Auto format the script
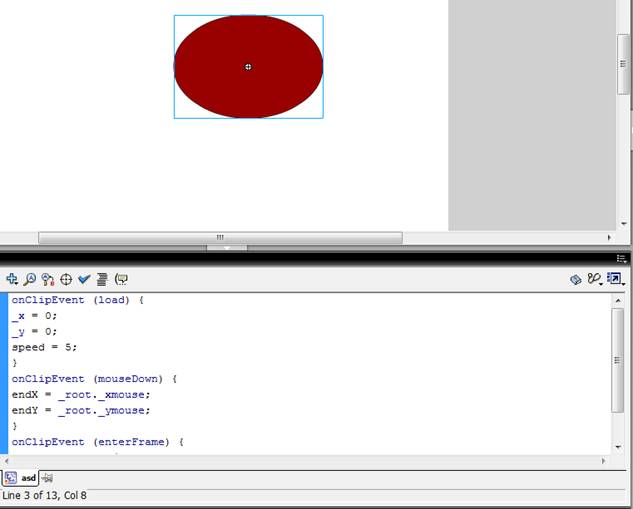 tap(102, 279)
